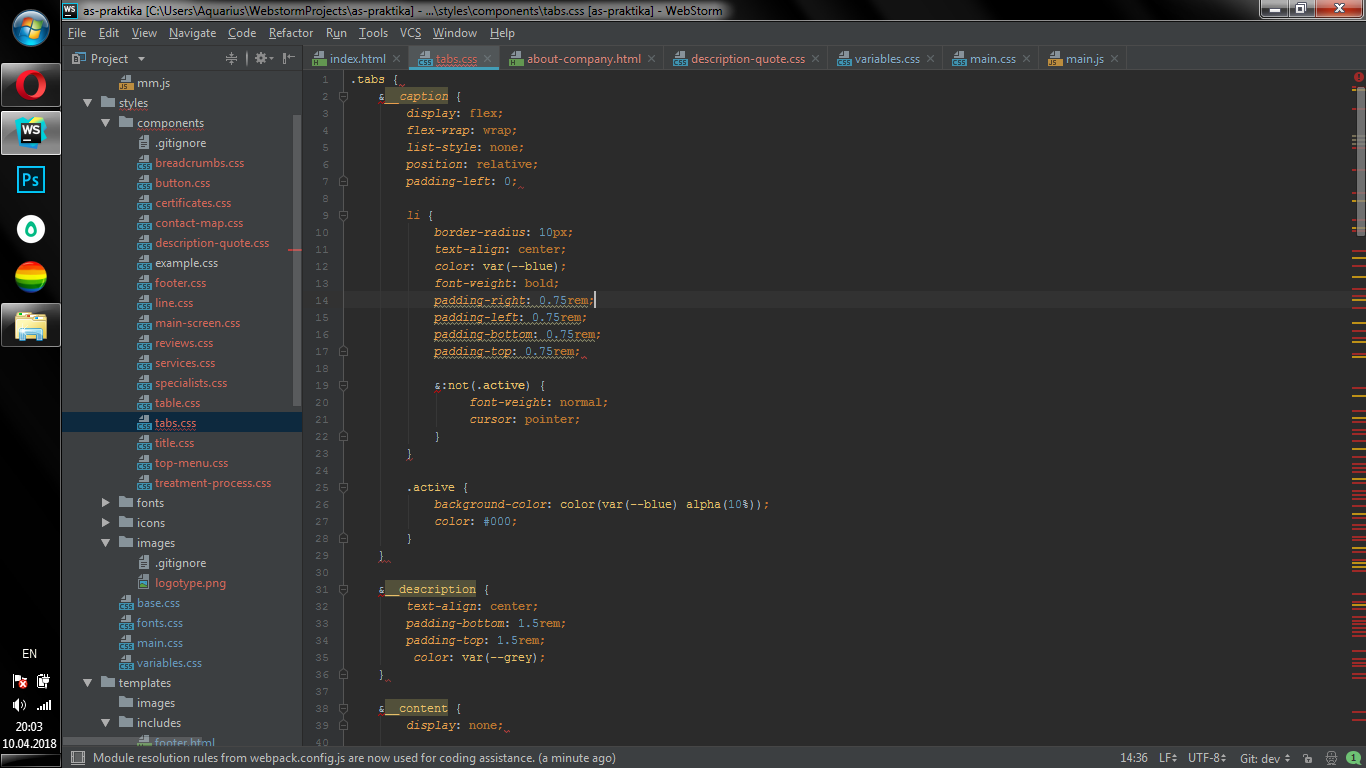Click the WebStorm taskbar icon
Image resolution: width=1366 pixels, height=768 pixels.
[x=31, y=132]
